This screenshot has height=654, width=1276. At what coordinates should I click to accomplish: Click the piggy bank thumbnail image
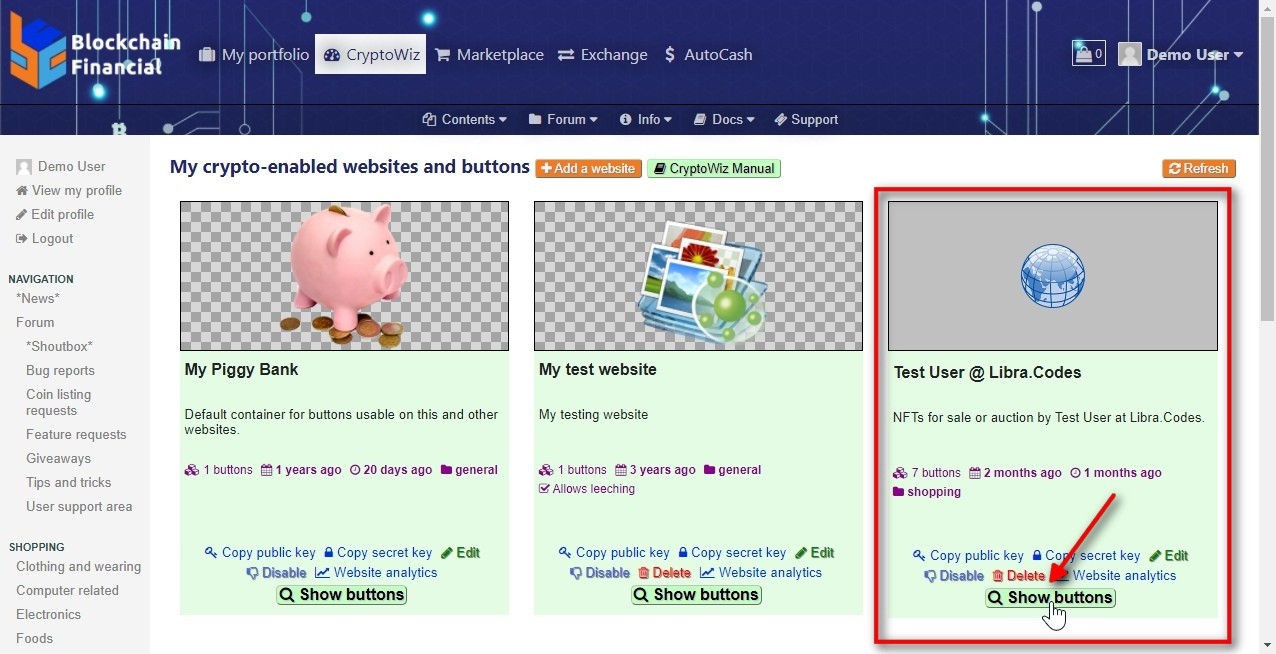tap(344, 275)
